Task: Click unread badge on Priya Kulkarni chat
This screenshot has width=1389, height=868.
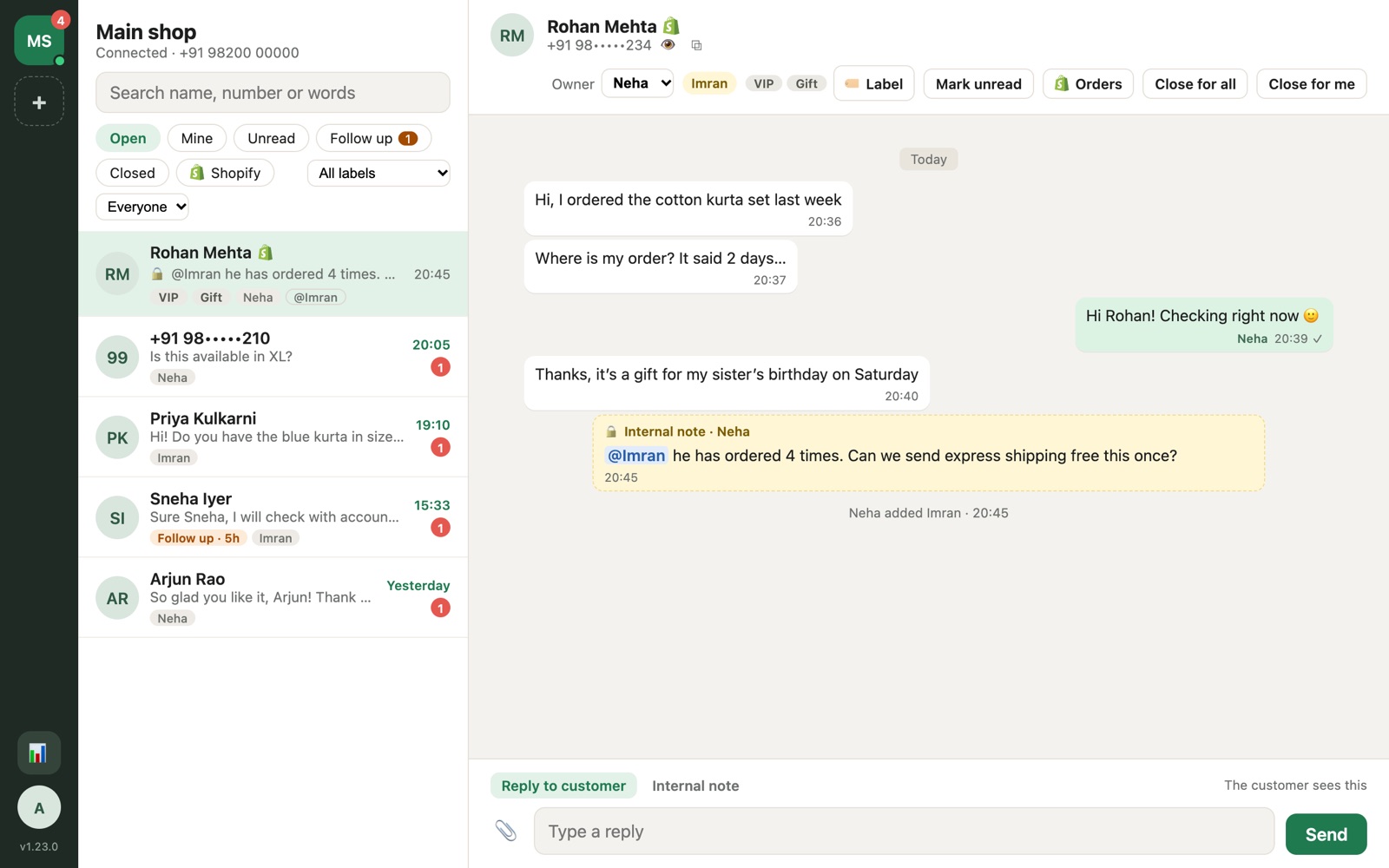Action: pyautogui.click(x=440, y=447)
